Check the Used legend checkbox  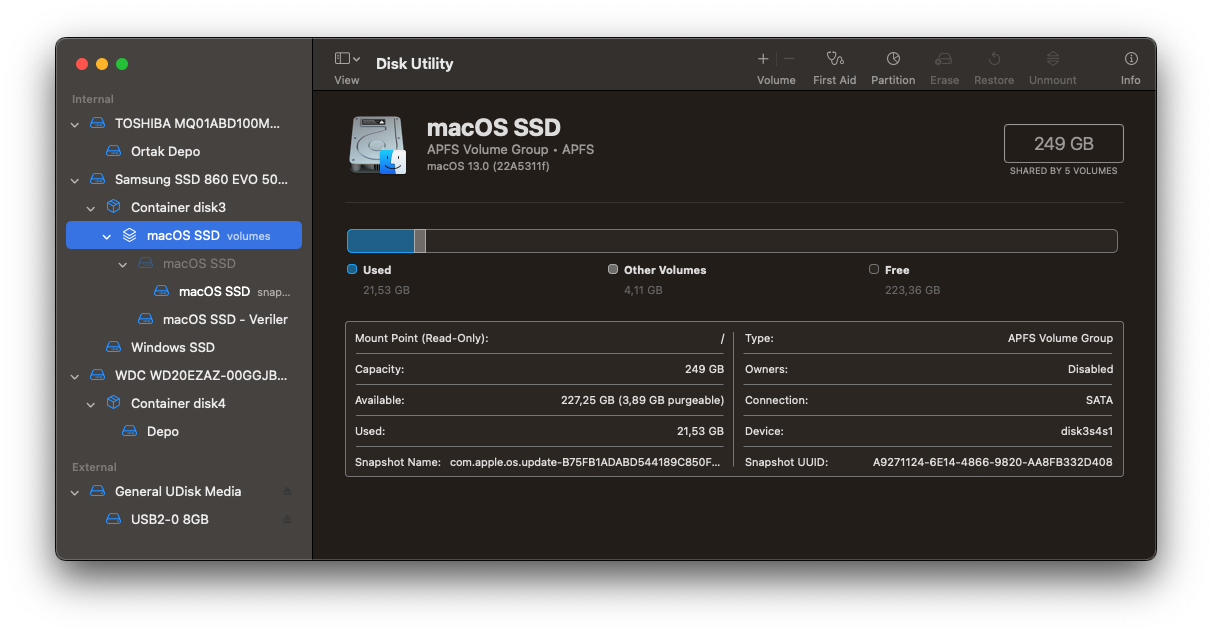[x=352, y=269]
